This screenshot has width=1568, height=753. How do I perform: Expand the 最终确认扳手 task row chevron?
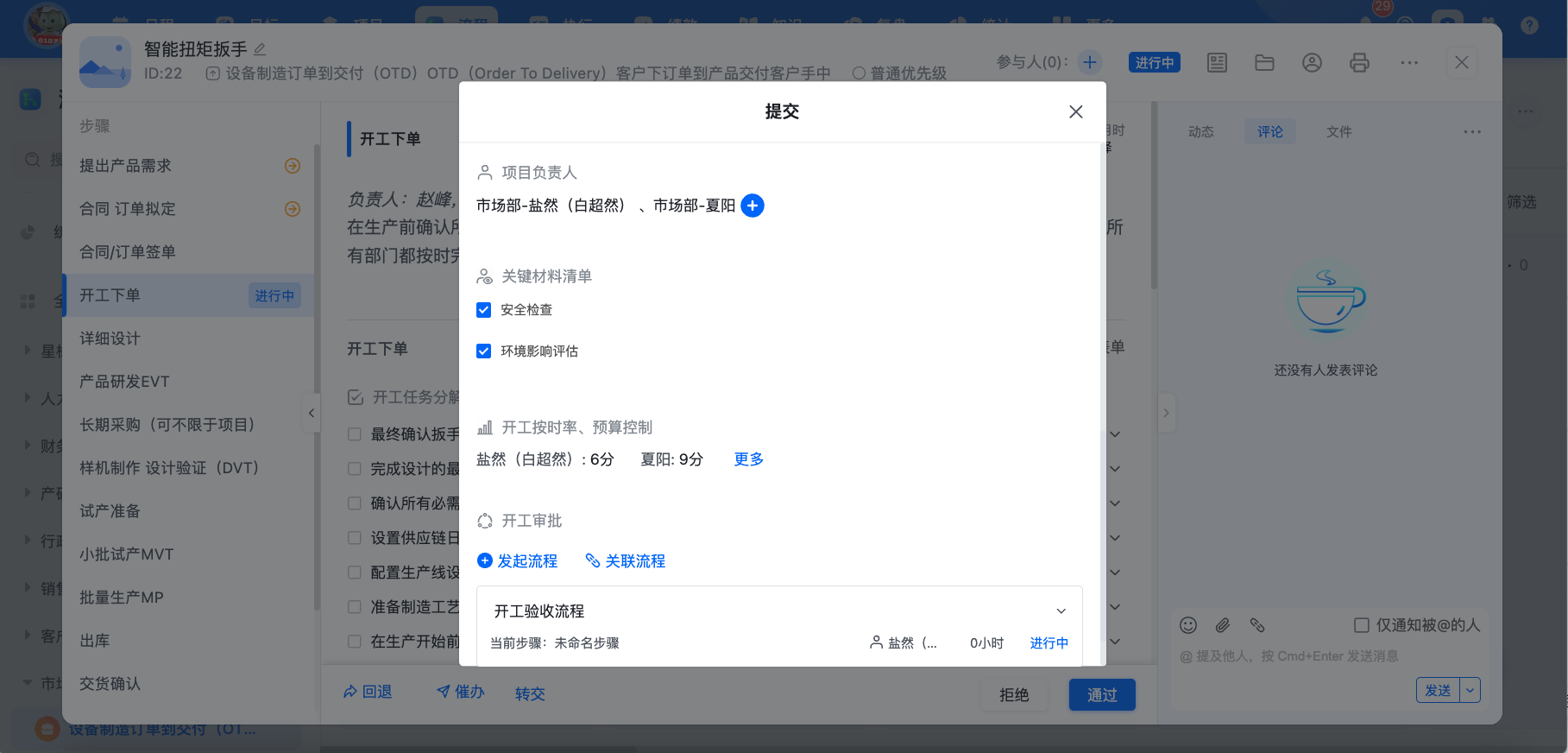click(1116, 434)
